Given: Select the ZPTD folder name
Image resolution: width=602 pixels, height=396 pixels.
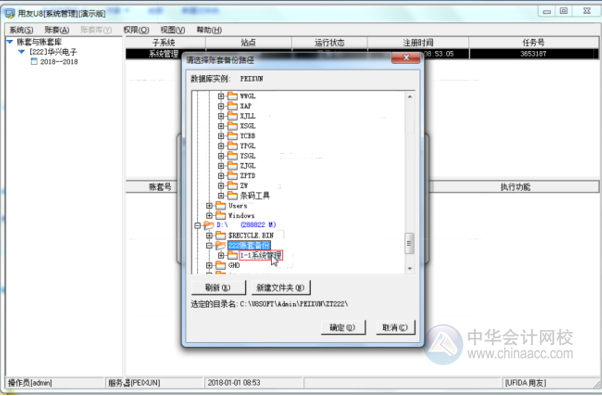Looking at the screenshot, I should (248, 176).
